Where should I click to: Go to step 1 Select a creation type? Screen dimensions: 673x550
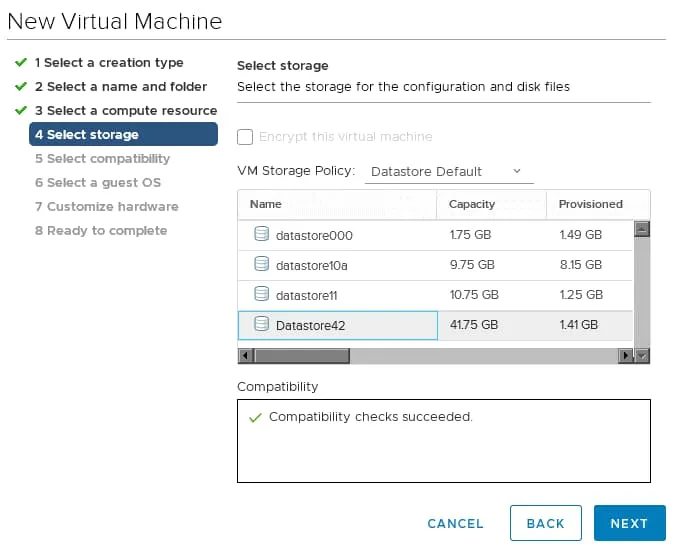[109, 62]
